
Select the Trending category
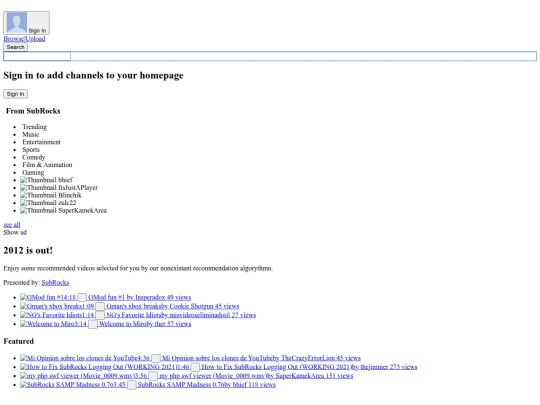tap(34, 127)
